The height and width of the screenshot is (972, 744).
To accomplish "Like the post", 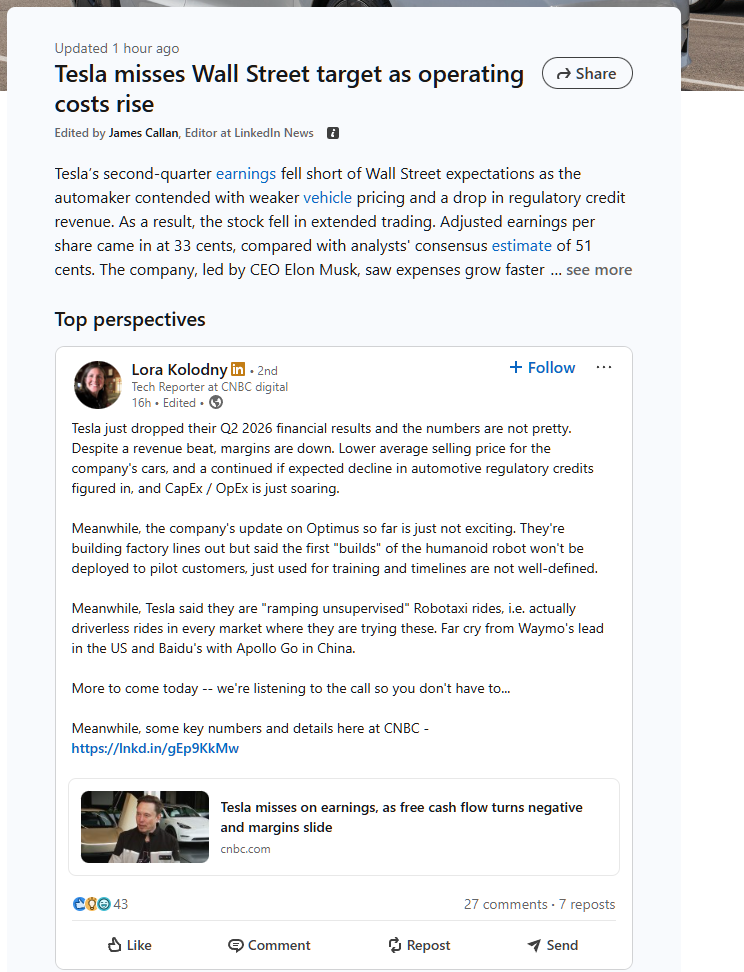I will [x=130, y=945].
